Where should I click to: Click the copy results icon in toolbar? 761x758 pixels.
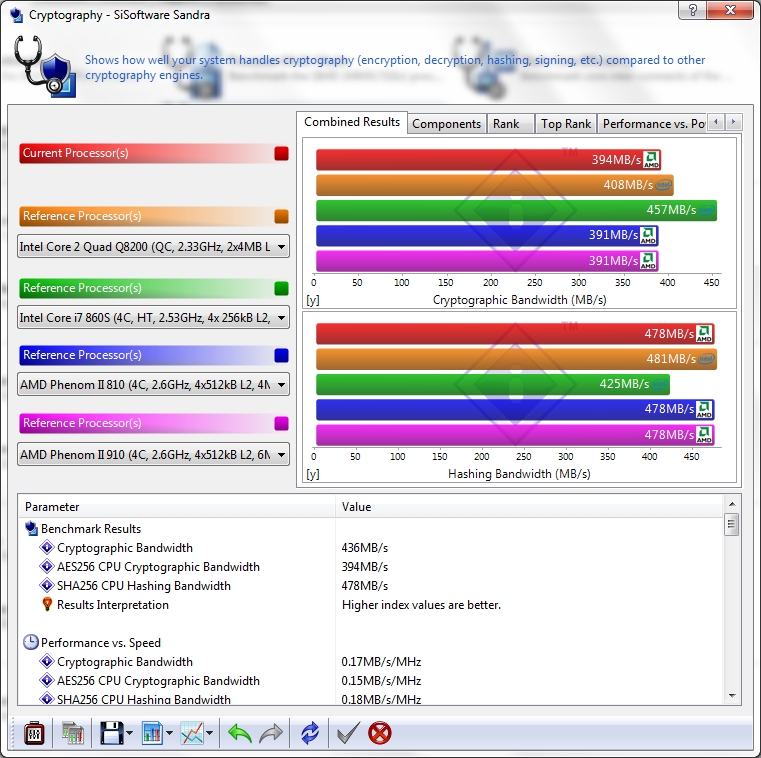73,733
